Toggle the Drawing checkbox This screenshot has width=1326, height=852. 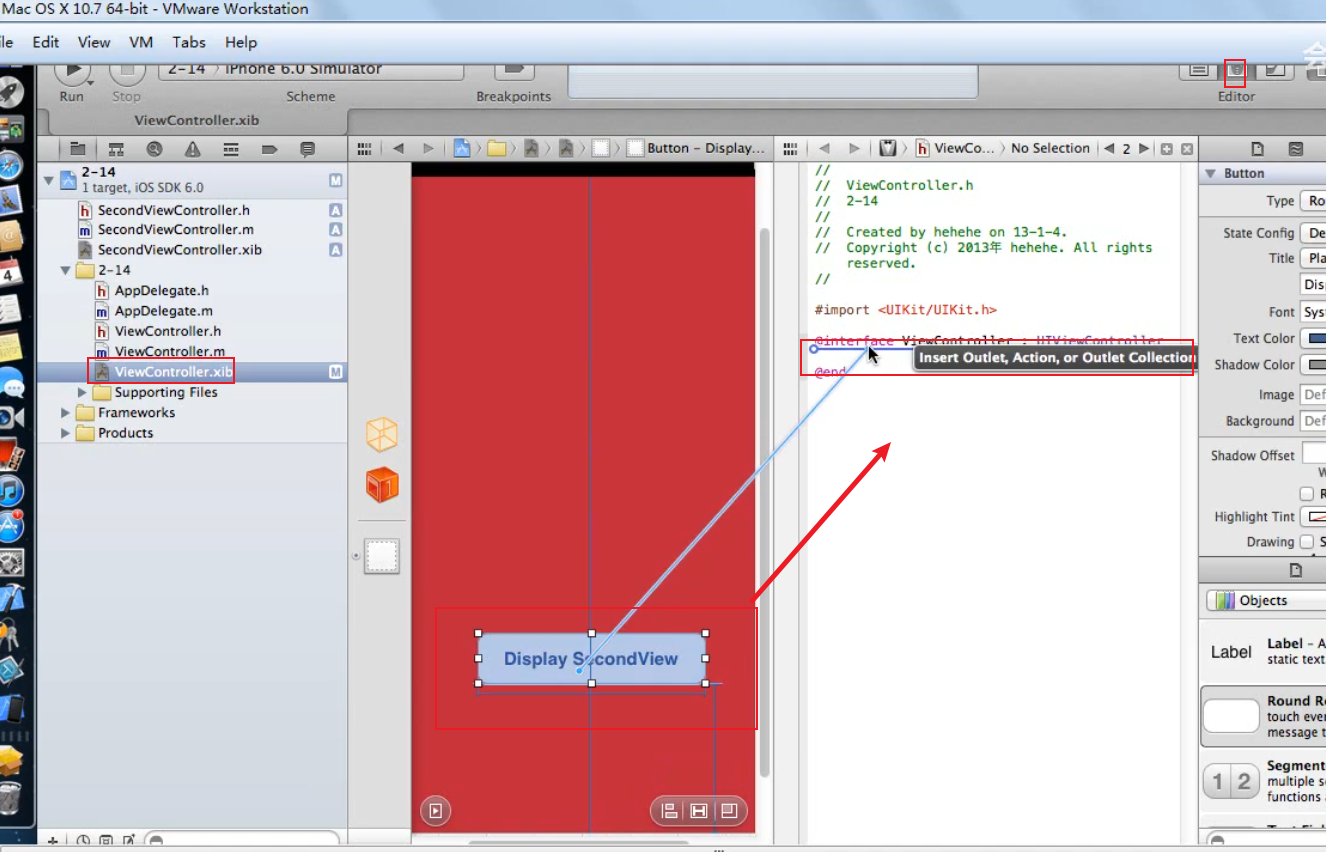[1306, 542]
